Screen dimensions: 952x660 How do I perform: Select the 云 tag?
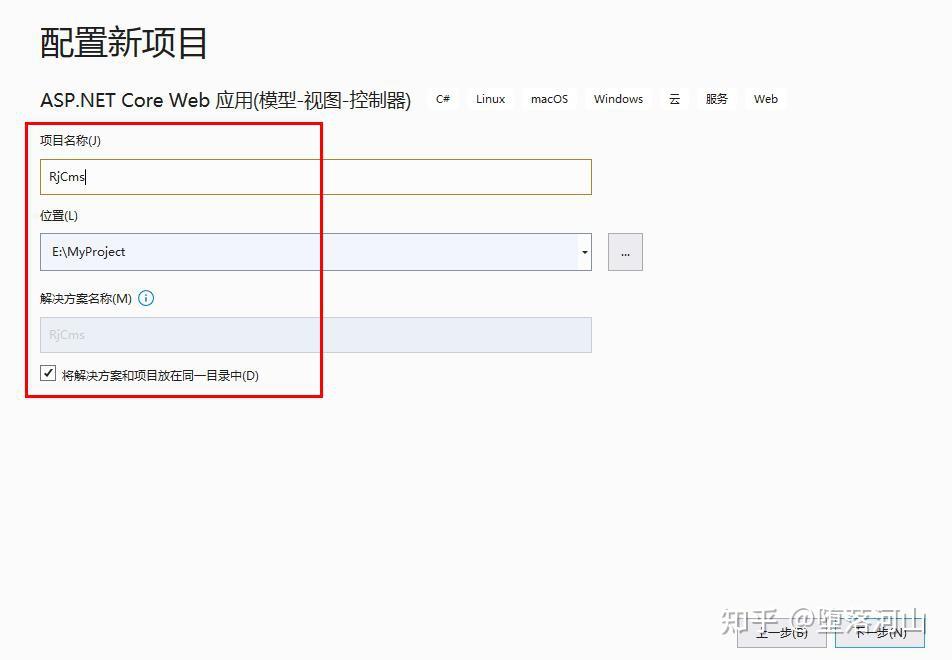[x=675, y=99]
